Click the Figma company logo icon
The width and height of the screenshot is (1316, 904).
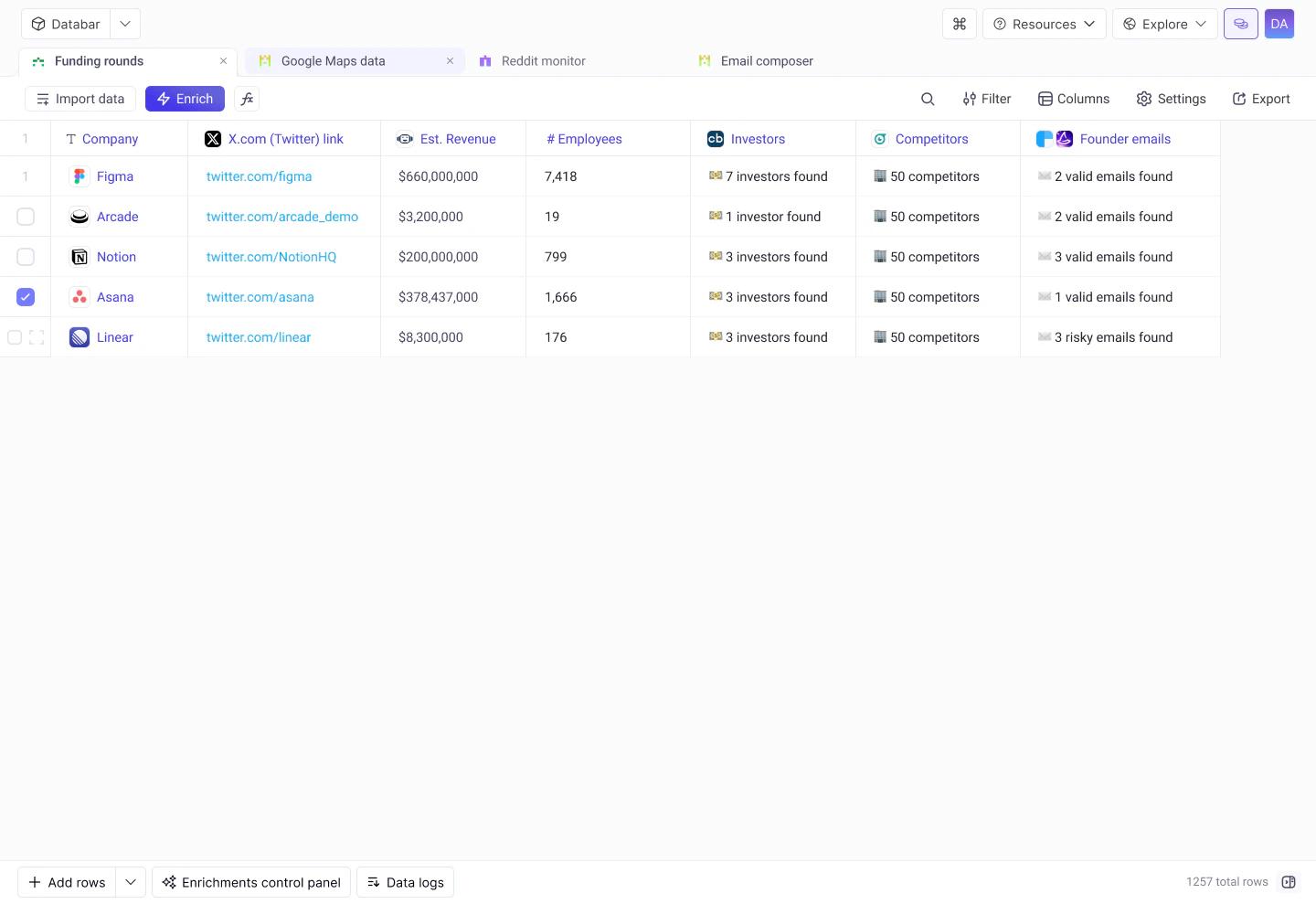[x=80, y=176]
